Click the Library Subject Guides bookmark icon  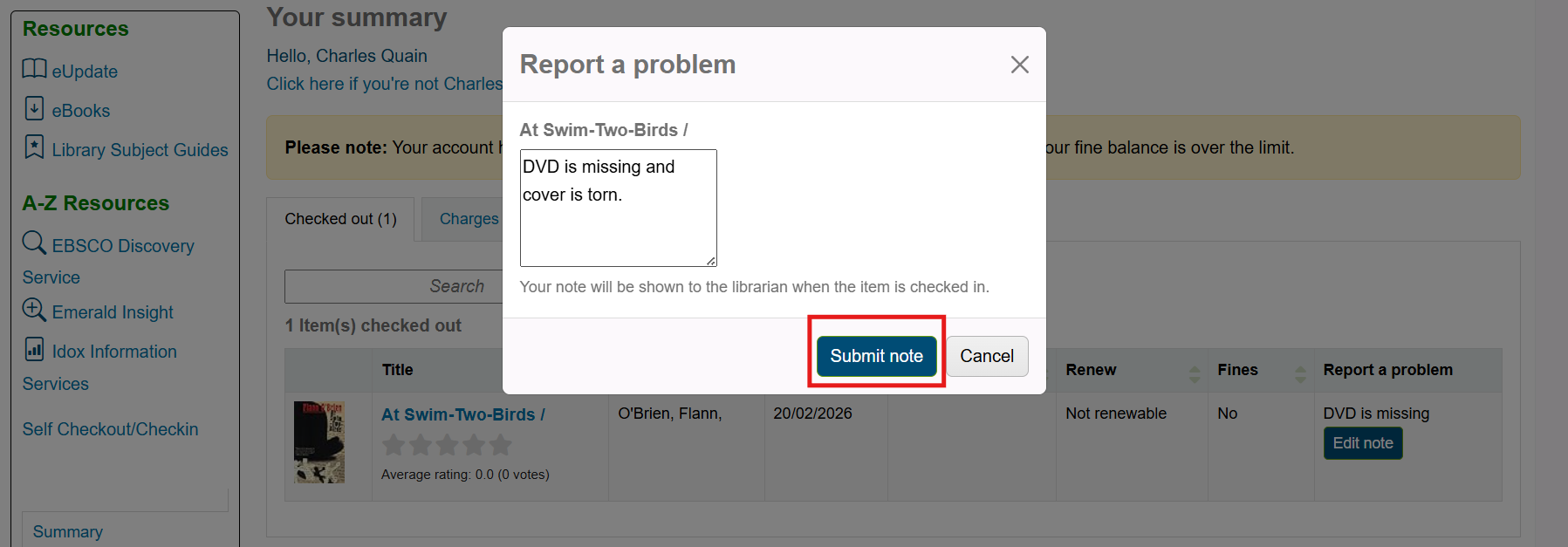[34, 147]
